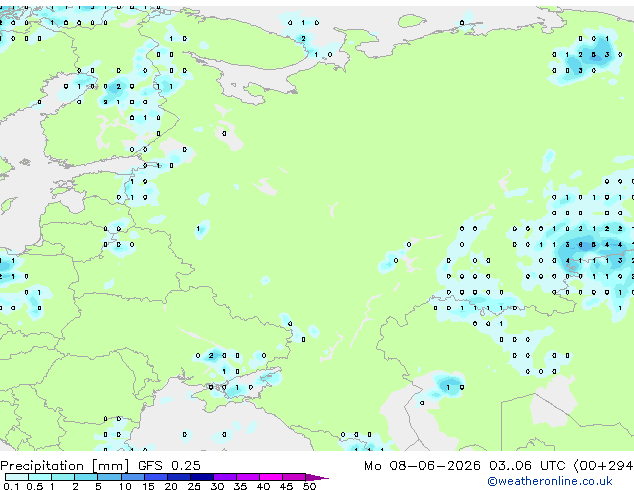Choose the 10–15 mm legend color box
Screen dimensions: 634x490
tap(132, 477)
